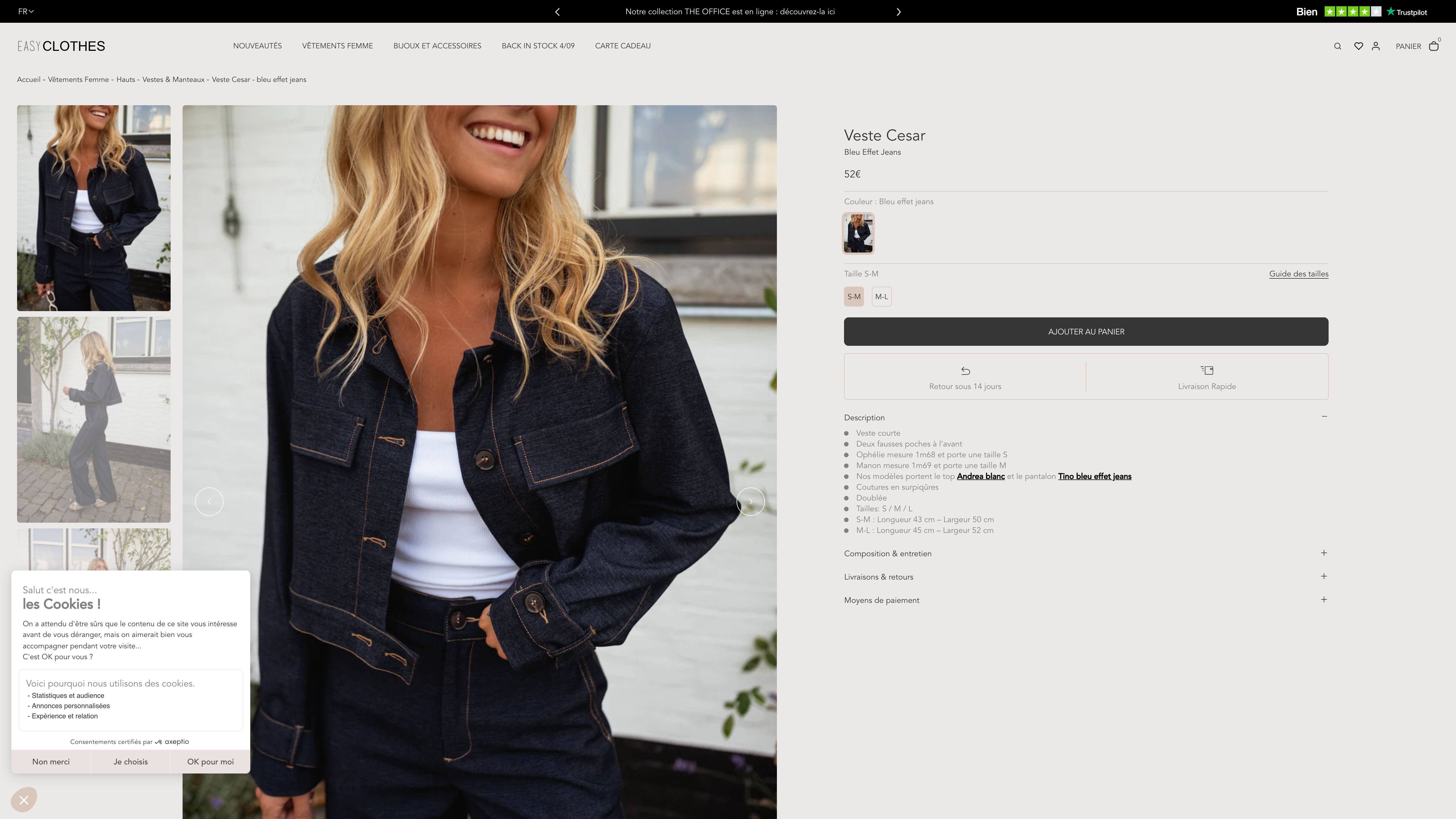Open the wishlist heart icon

pos(1359,46)
